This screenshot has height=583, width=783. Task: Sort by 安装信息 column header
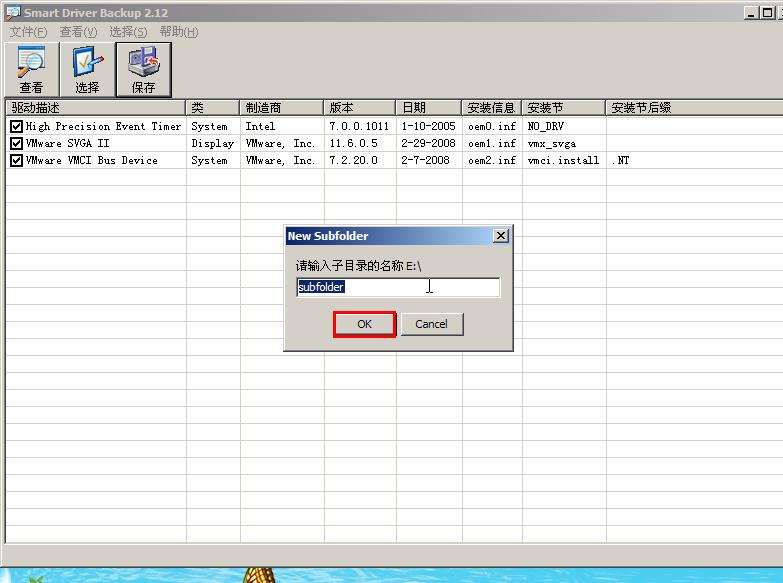click(x=491, y=108)
